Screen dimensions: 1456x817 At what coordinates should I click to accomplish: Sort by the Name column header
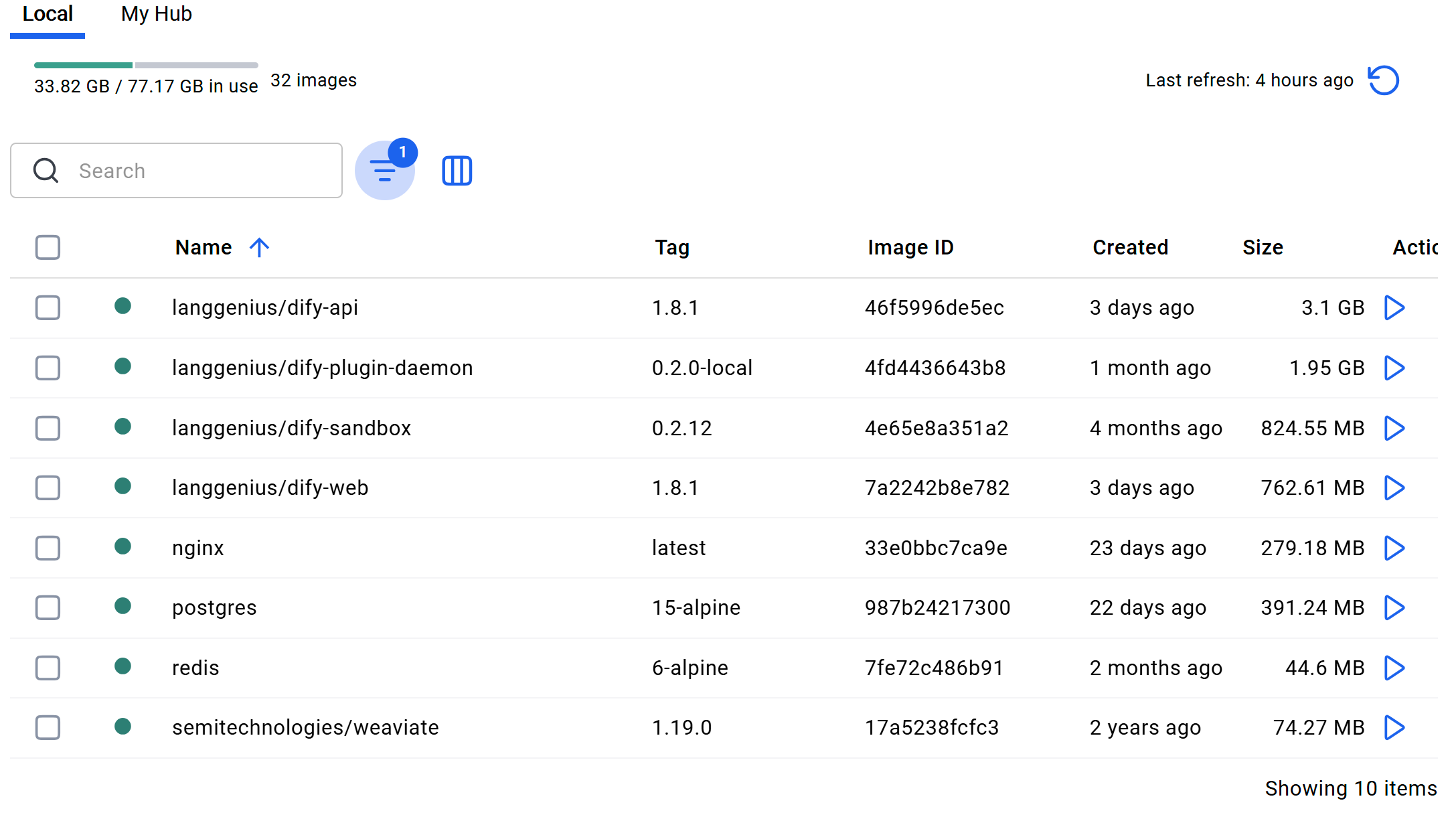(x=204, y=248)
